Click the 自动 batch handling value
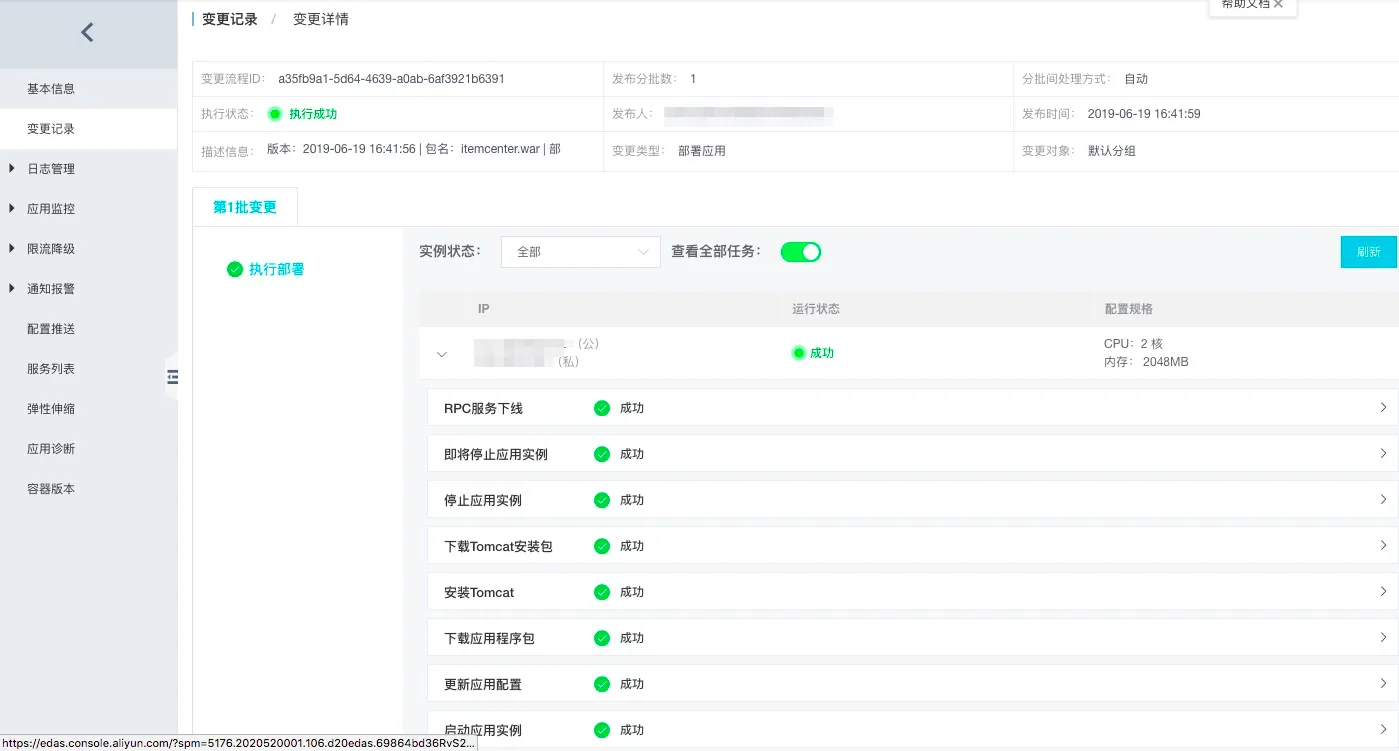Screen dimensions: 1399x751 click(x=1136, y=79)
